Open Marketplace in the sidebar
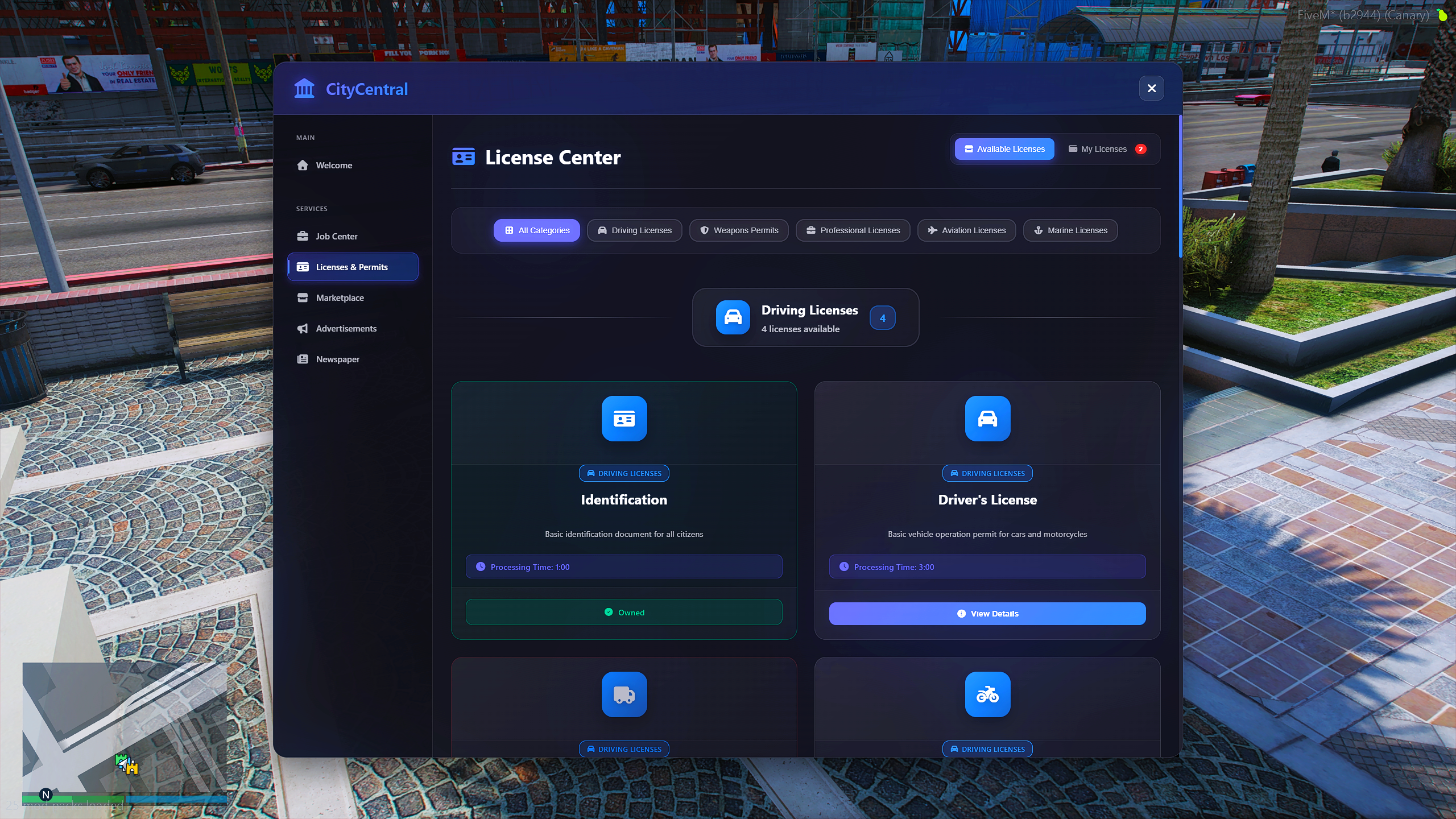Image resolution: width=1456 pixels, height=819 pixels. point(353,297)
